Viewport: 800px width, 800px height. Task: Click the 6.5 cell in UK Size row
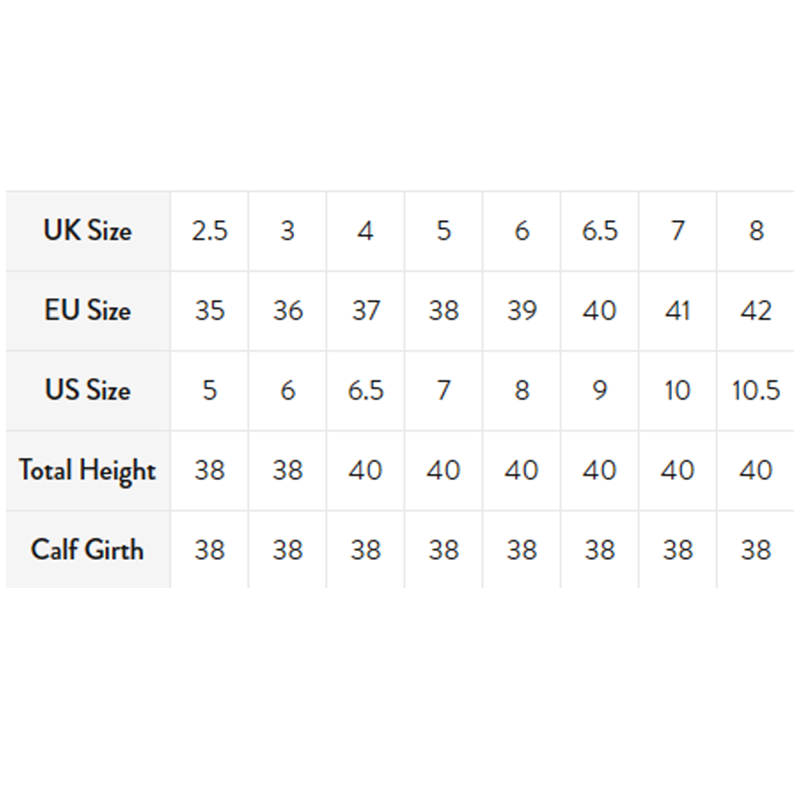pos(599,231)
